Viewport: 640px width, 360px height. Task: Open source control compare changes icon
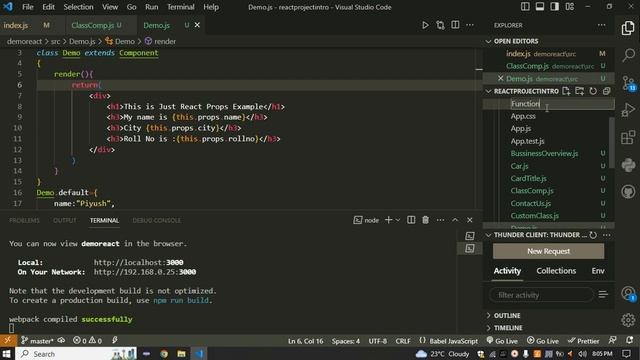(440, 25)
